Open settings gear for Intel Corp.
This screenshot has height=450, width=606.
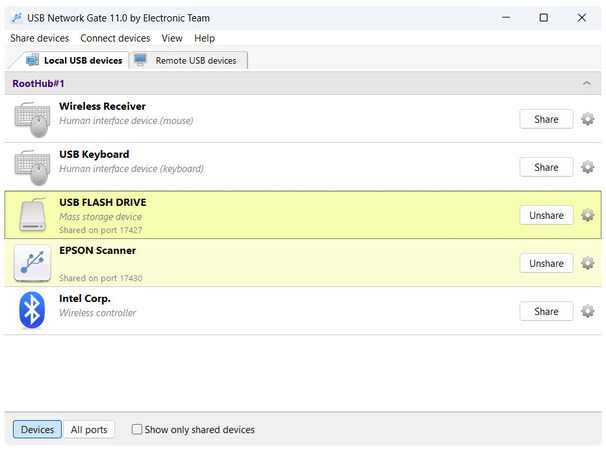tap(587, 311)
